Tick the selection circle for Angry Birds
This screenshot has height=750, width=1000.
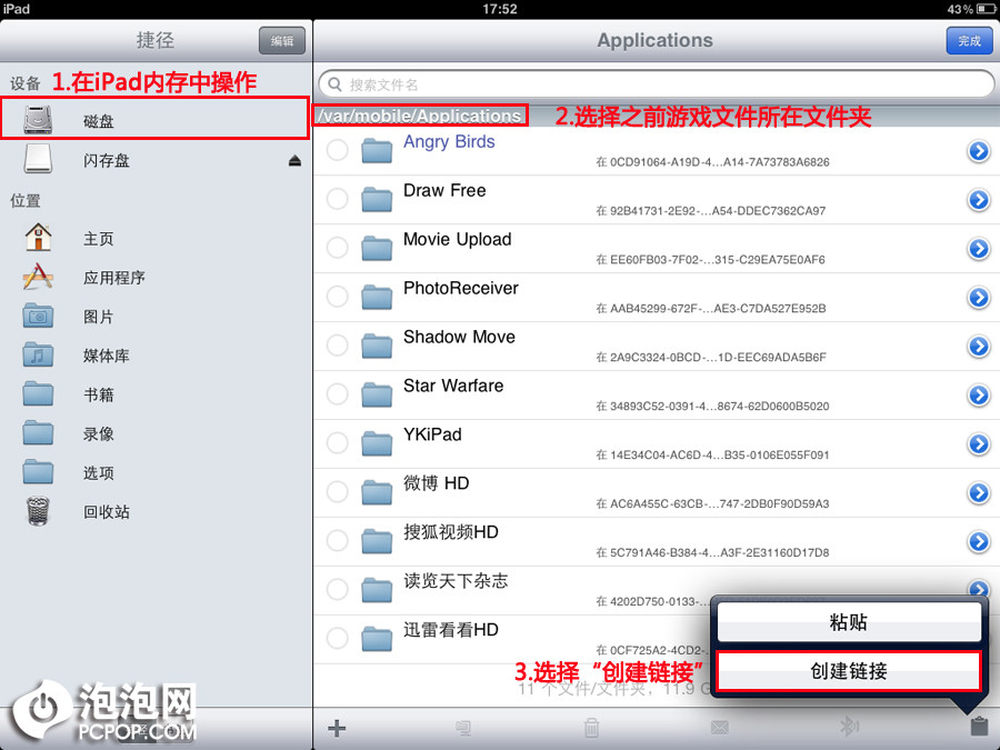337,151
